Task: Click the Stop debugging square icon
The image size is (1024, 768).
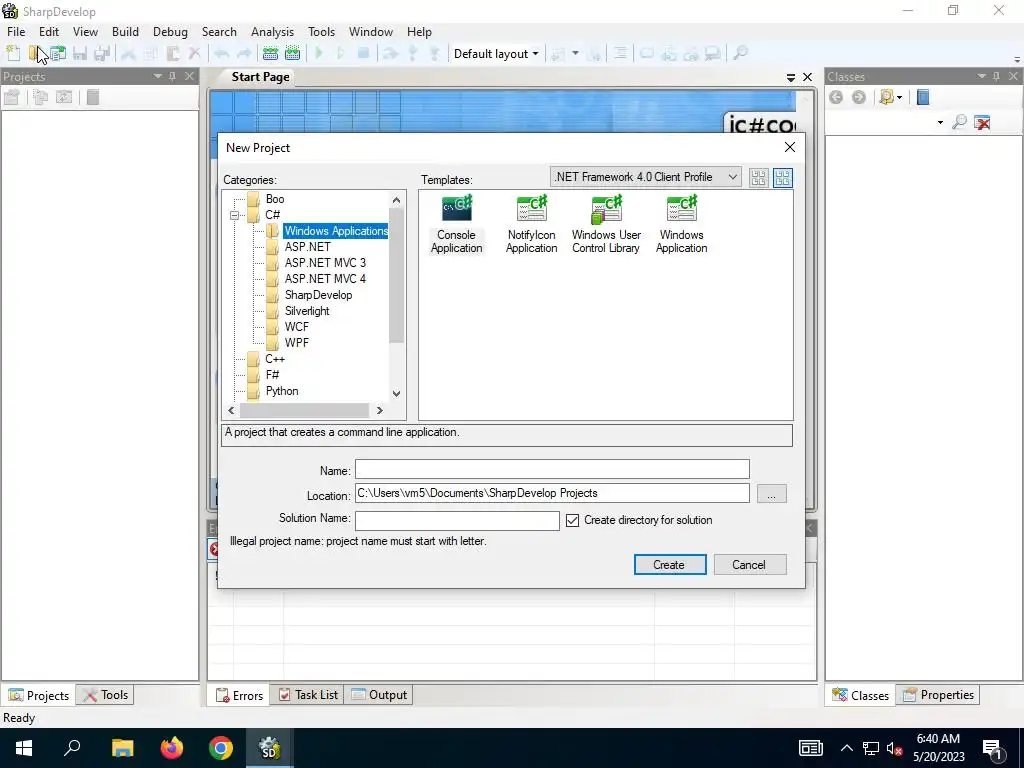Action: (x=364, y=54)
